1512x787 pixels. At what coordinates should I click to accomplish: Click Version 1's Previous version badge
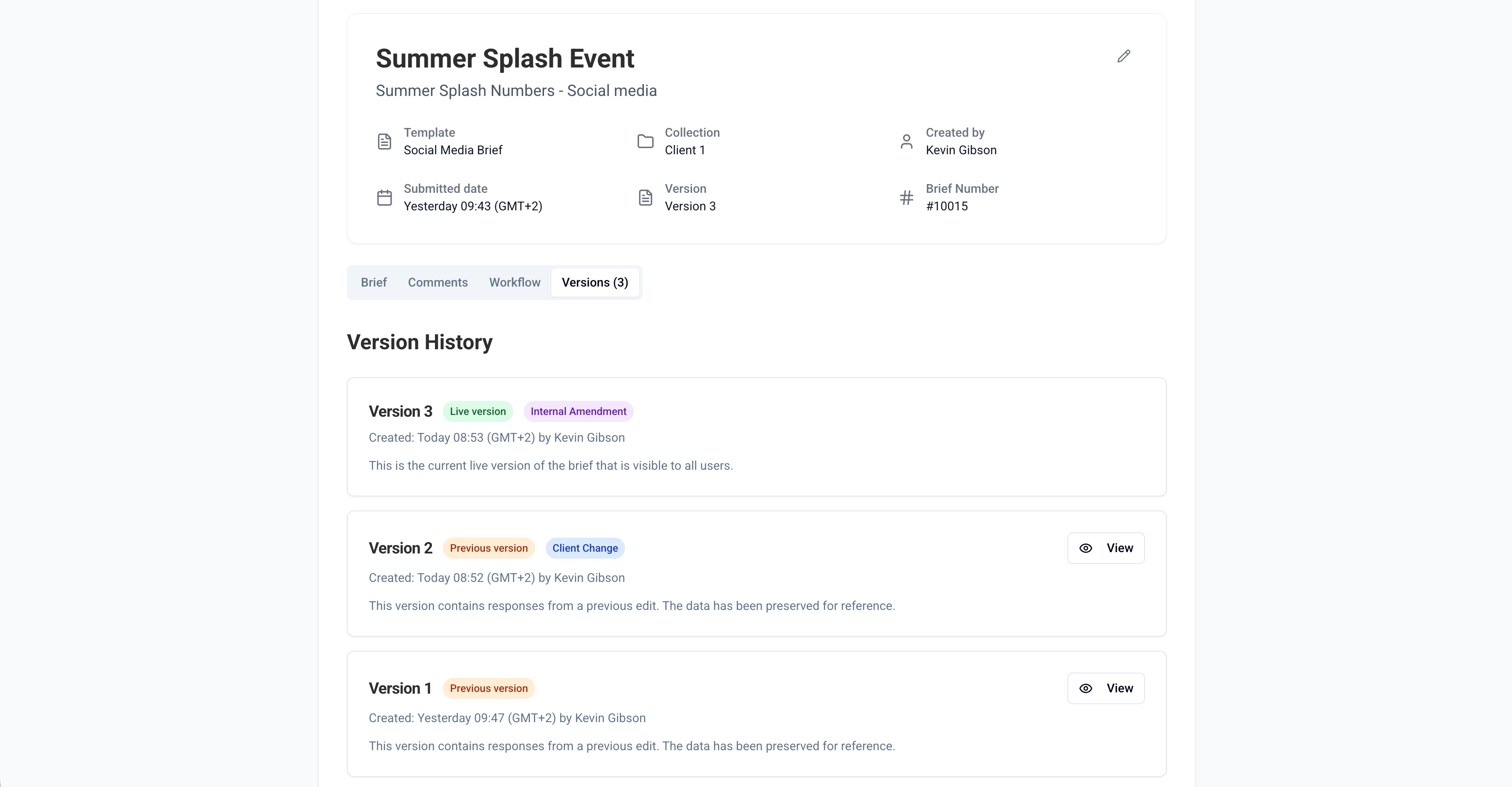pyautogui.click(x=488, y=688)
